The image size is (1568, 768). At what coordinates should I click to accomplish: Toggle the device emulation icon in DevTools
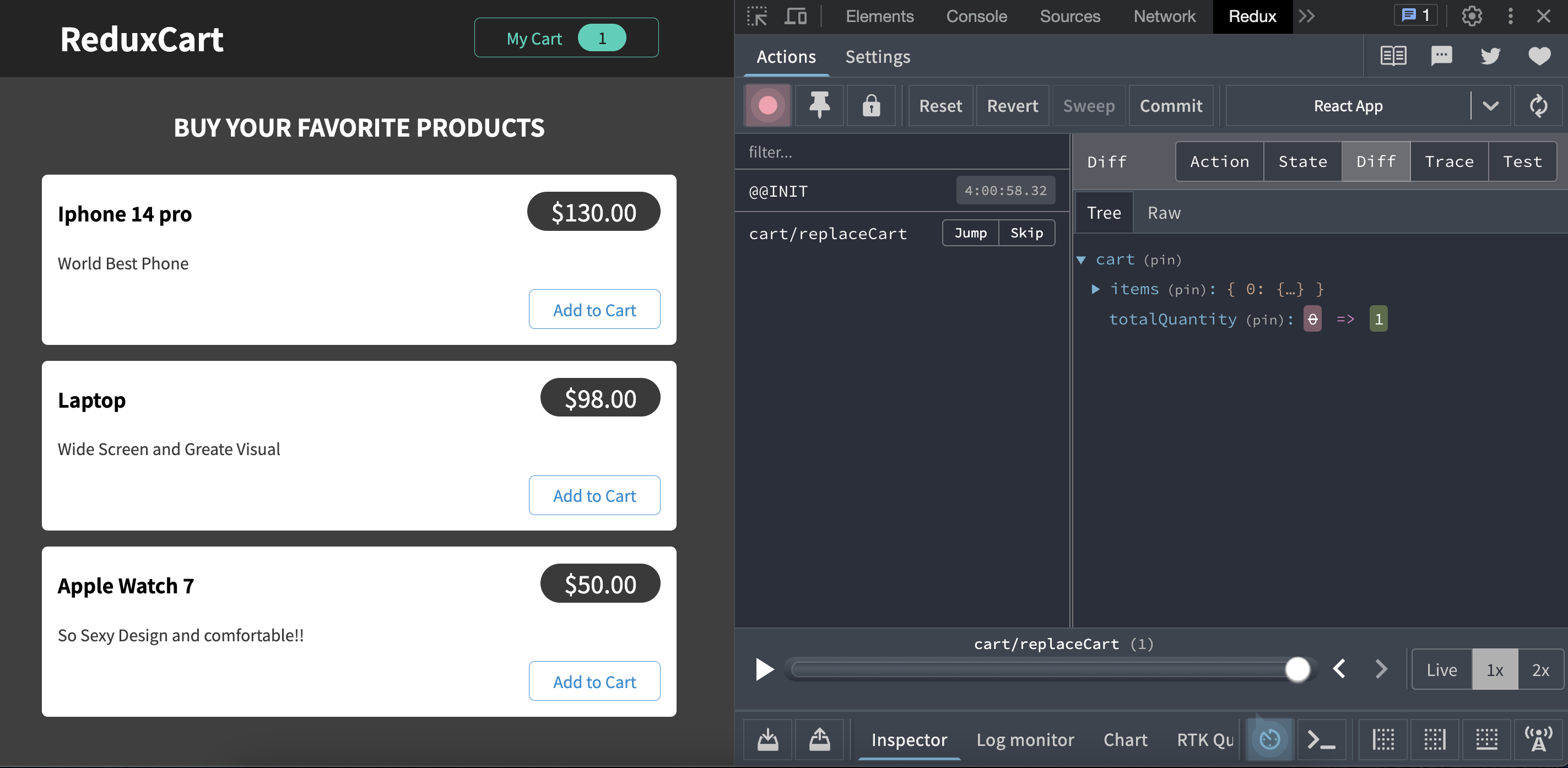coord(796,17)
